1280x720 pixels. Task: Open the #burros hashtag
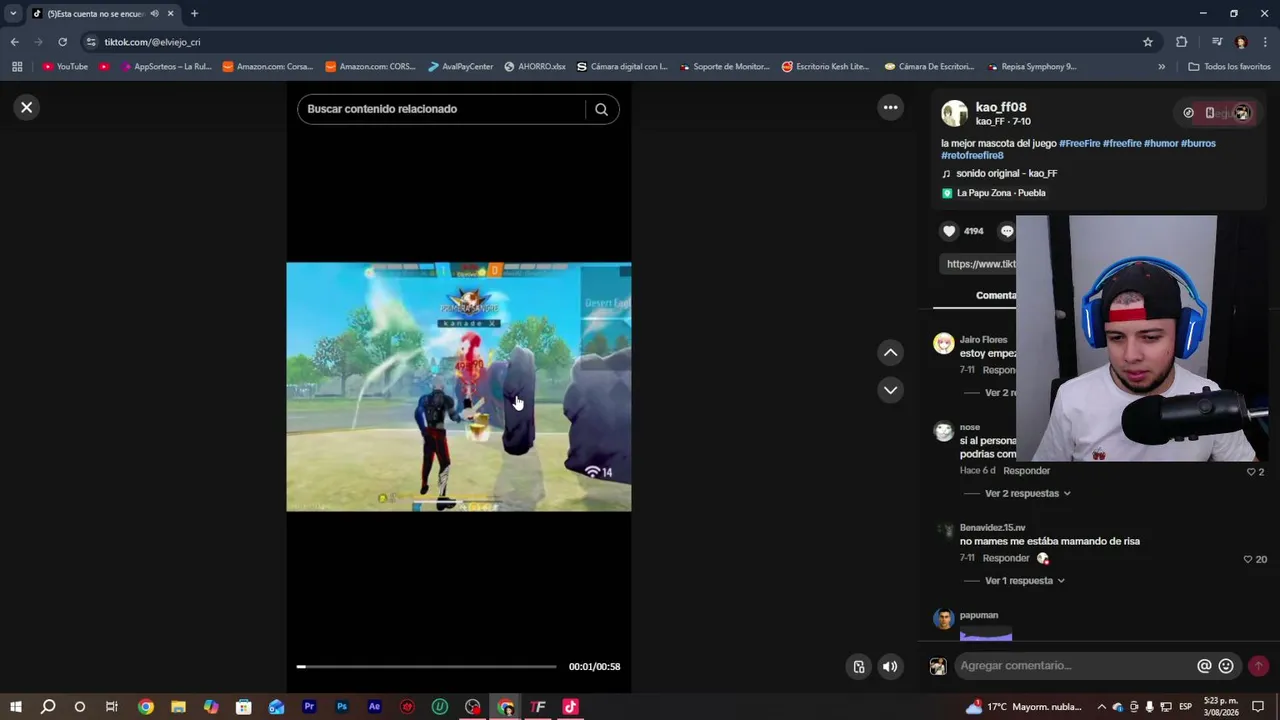pos(1198,144)
